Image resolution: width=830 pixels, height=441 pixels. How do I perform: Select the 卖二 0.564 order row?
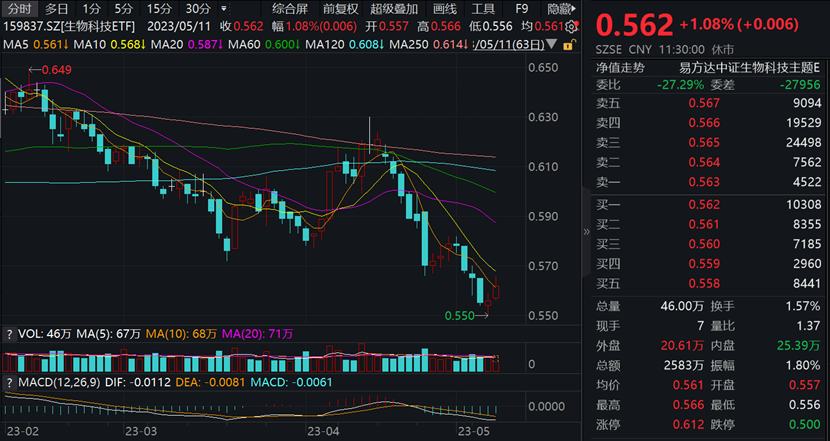708,162
